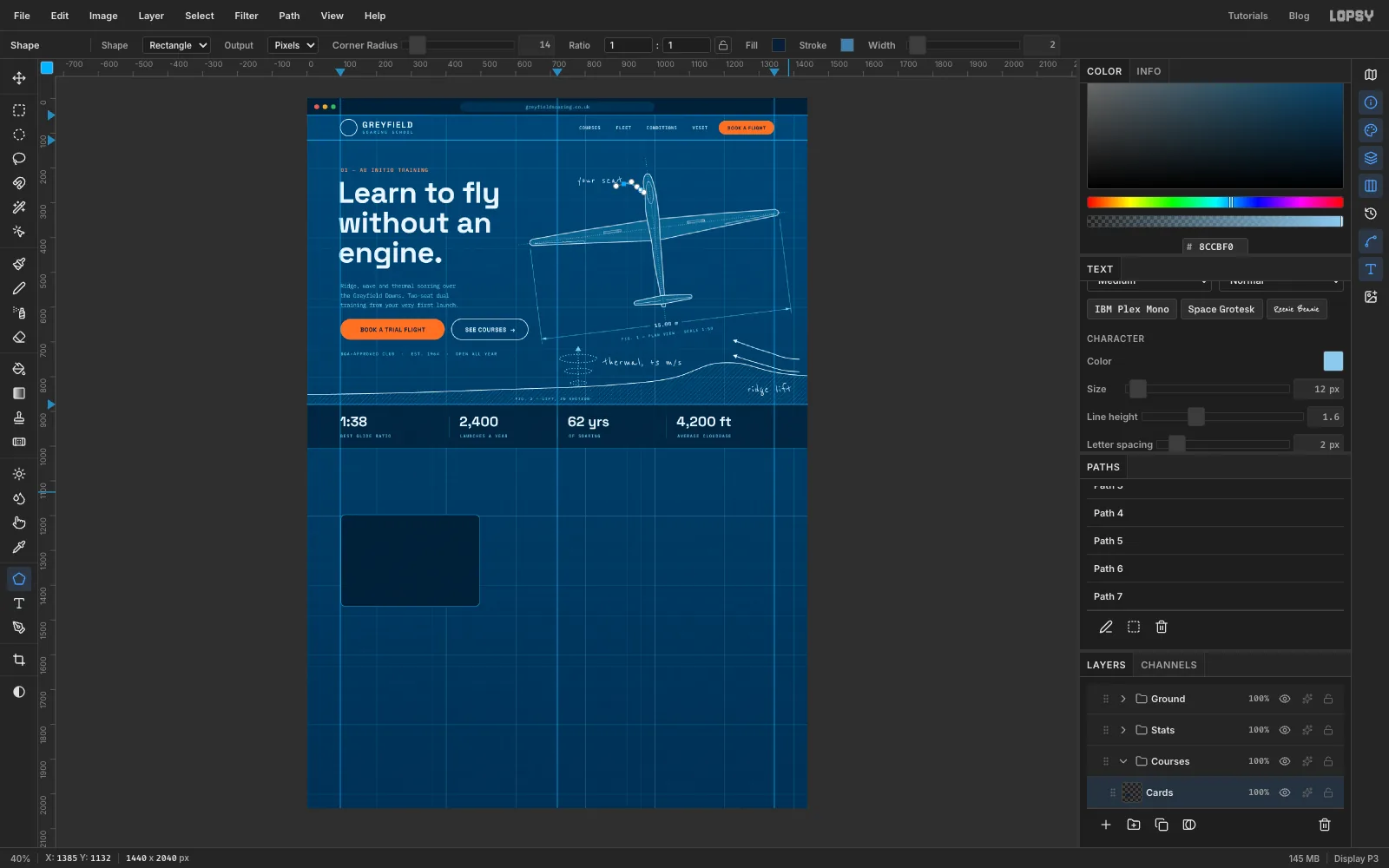The image size is (1389, 868).
Task: Open the Path menu
Action: (x=289, y=16)
